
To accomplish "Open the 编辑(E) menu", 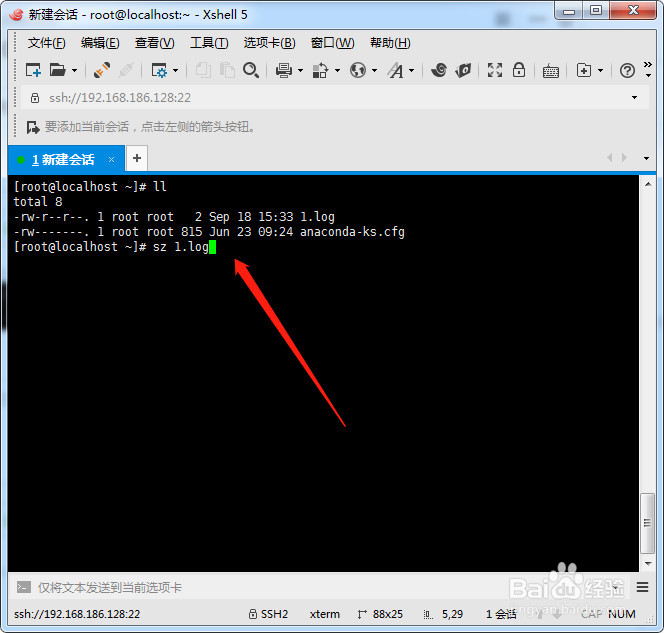I will click(x=100, y=43).
